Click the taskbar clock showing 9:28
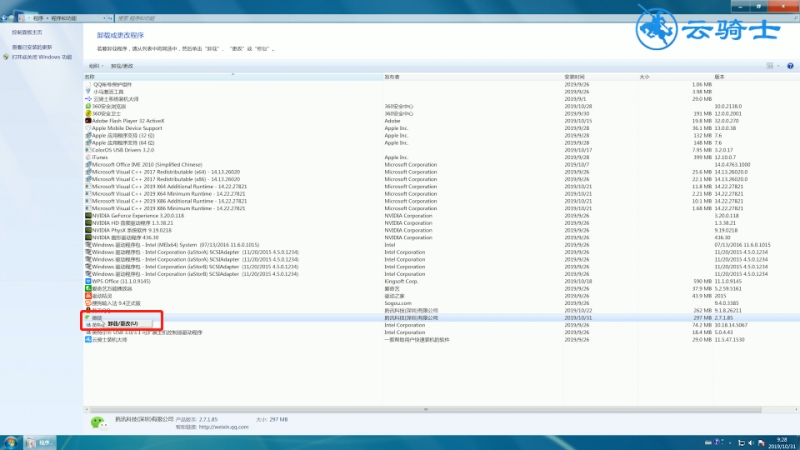This screenshot has height=450, width=800. 781,443
